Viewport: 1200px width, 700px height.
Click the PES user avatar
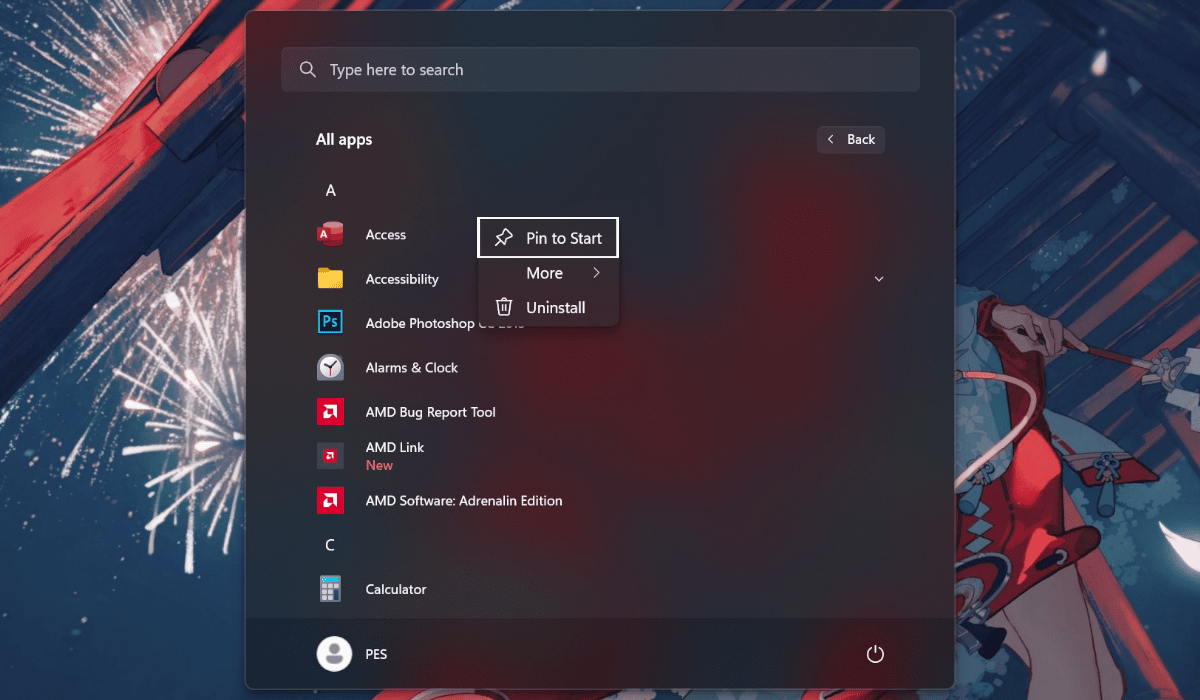point(334,654)
